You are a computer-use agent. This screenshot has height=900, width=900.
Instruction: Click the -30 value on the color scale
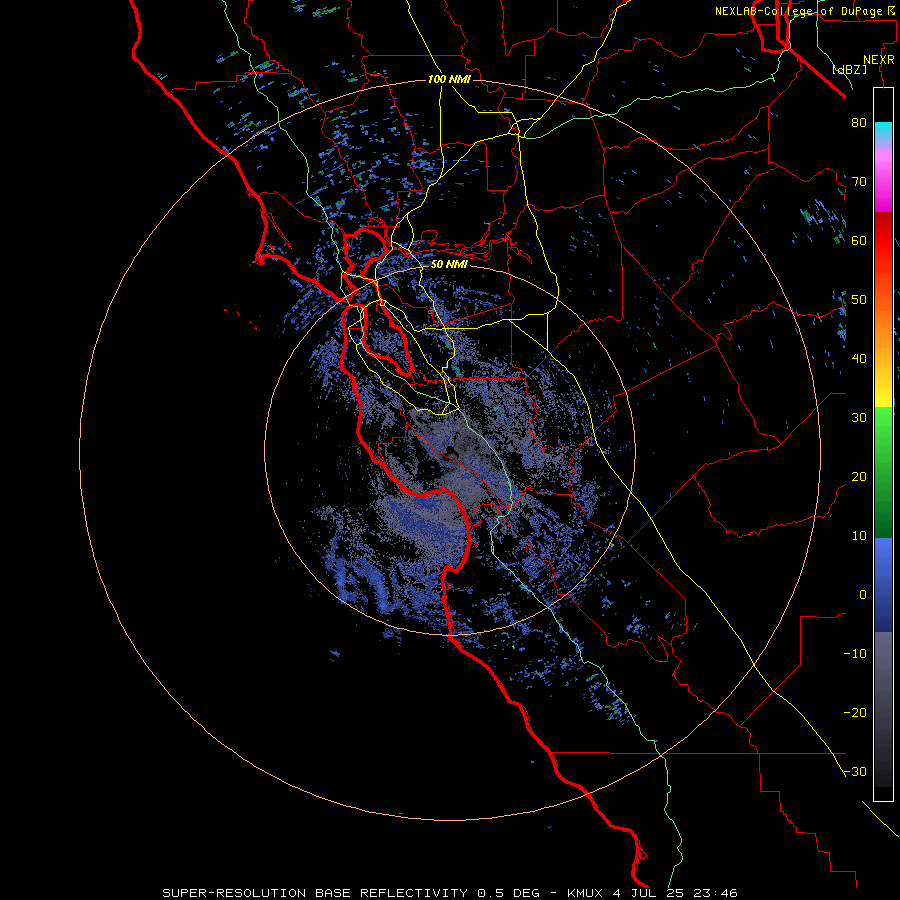coord(855,772)
